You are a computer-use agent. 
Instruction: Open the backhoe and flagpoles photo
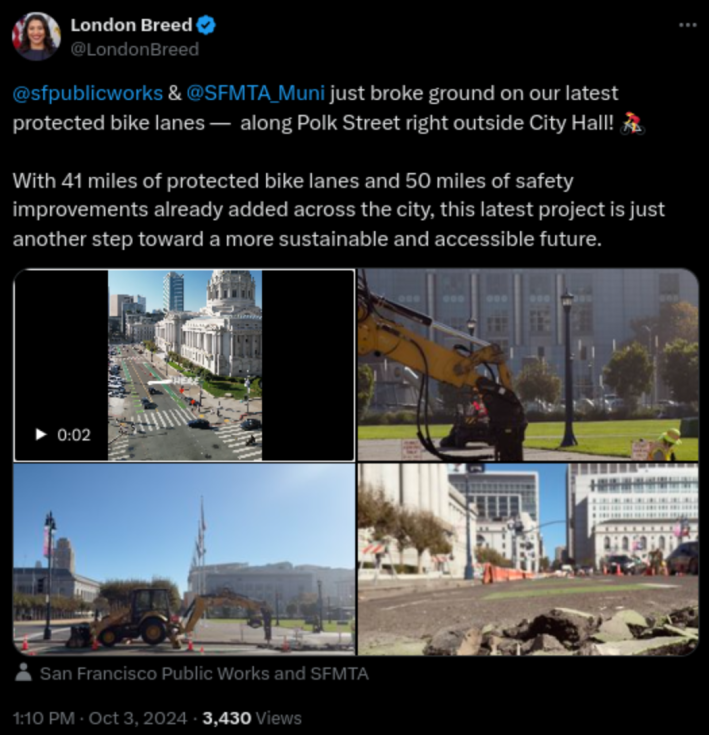(184, 559)
